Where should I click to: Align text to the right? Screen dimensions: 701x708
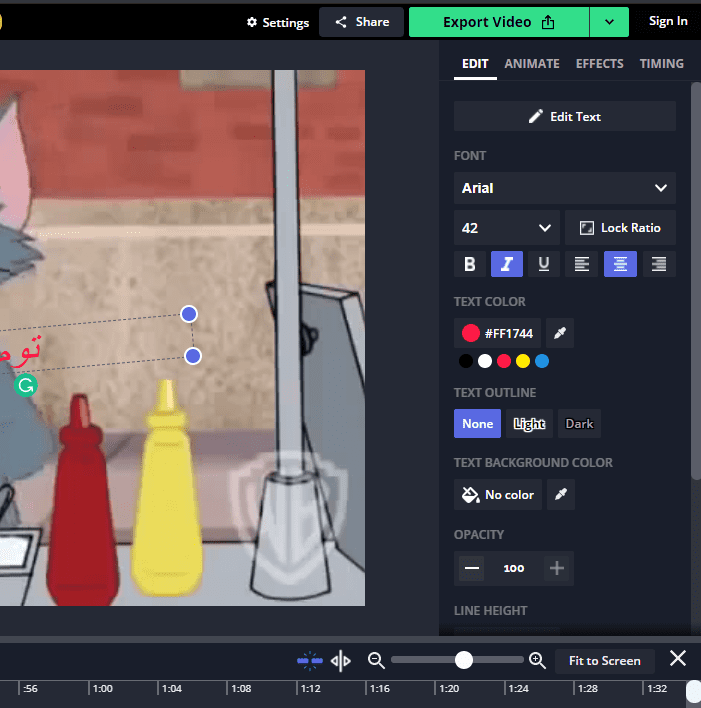(658, 264)
